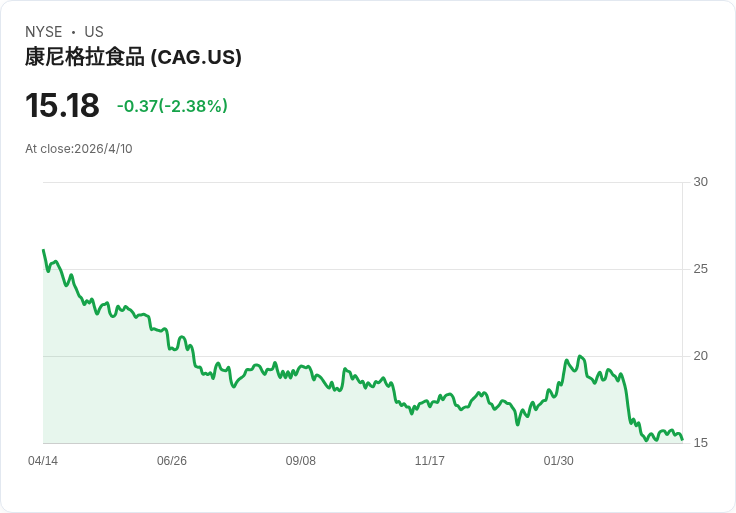
Task: Click the top horizontal gridline of the chart
Action: coord(360,182)
